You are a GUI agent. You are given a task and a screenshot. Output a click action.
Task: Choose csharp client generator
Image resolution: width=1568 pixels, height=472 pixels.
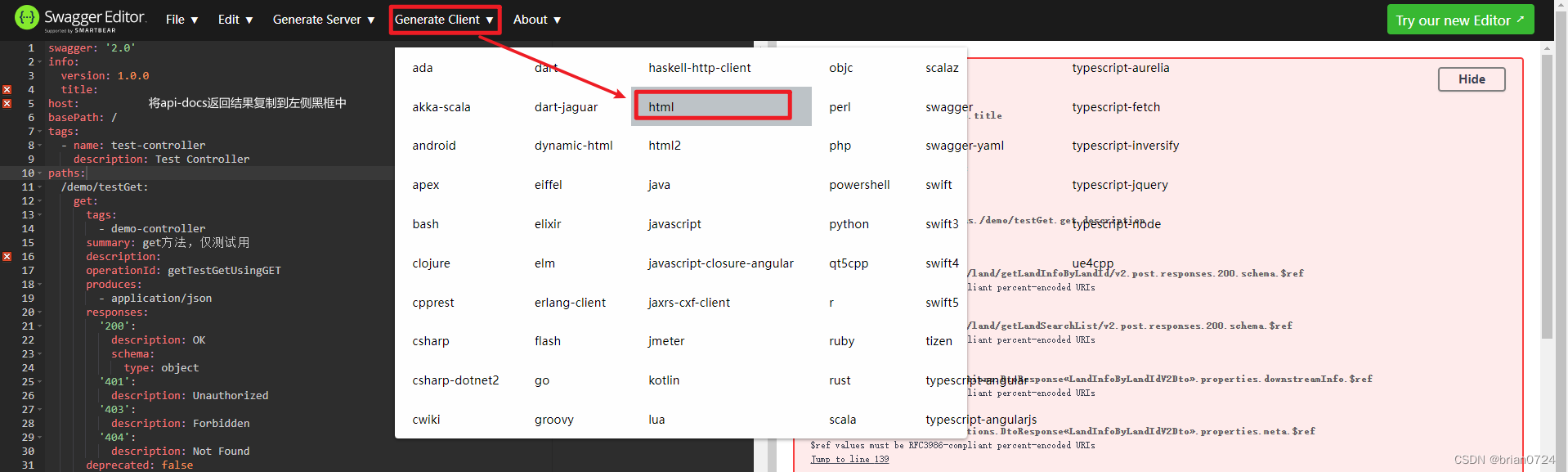coord(431,341)
